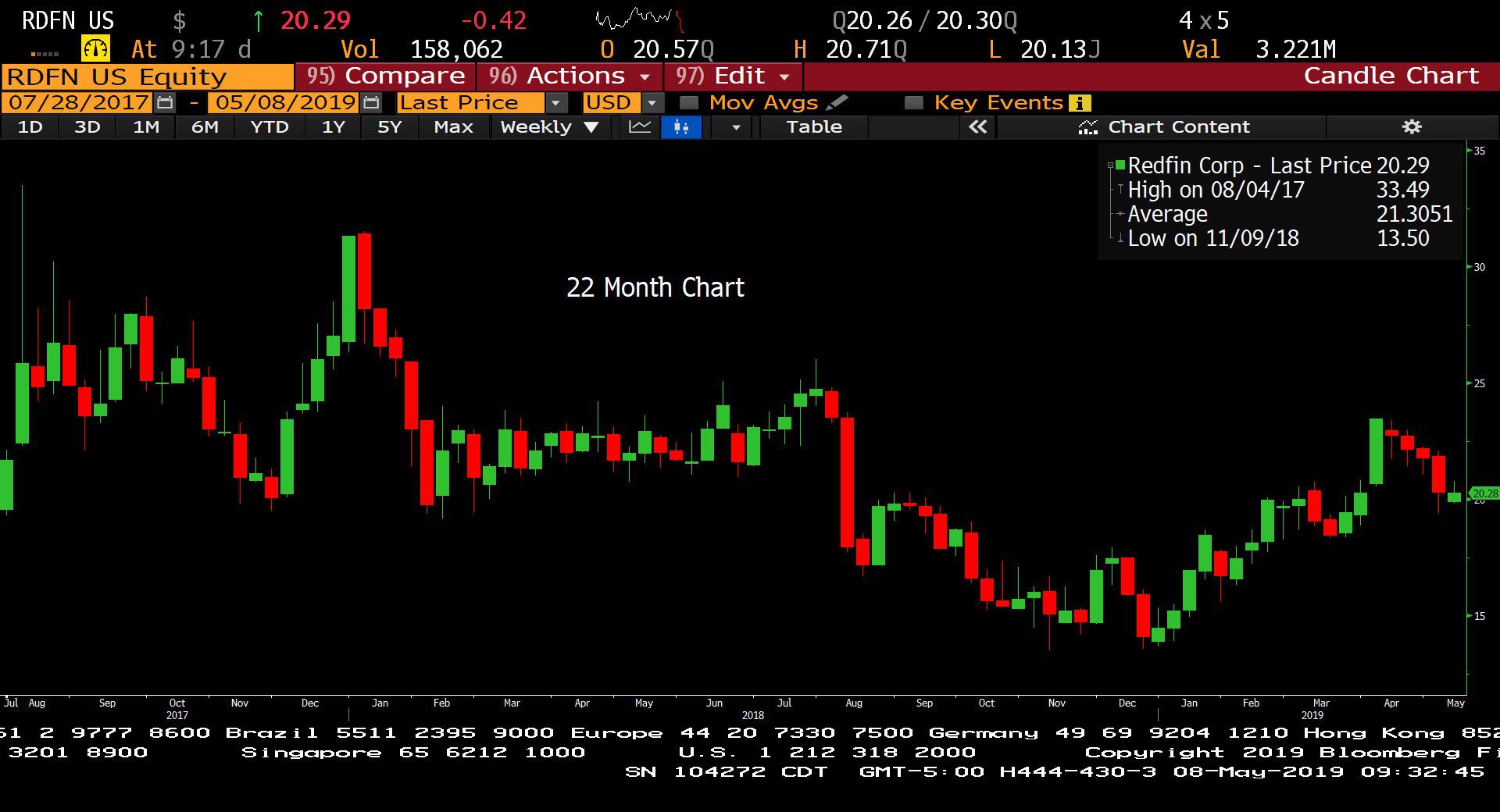Open the end date calendar picker
This screenshot has height=812, width=1500.
pyautogui.click(x=372, y=102)
